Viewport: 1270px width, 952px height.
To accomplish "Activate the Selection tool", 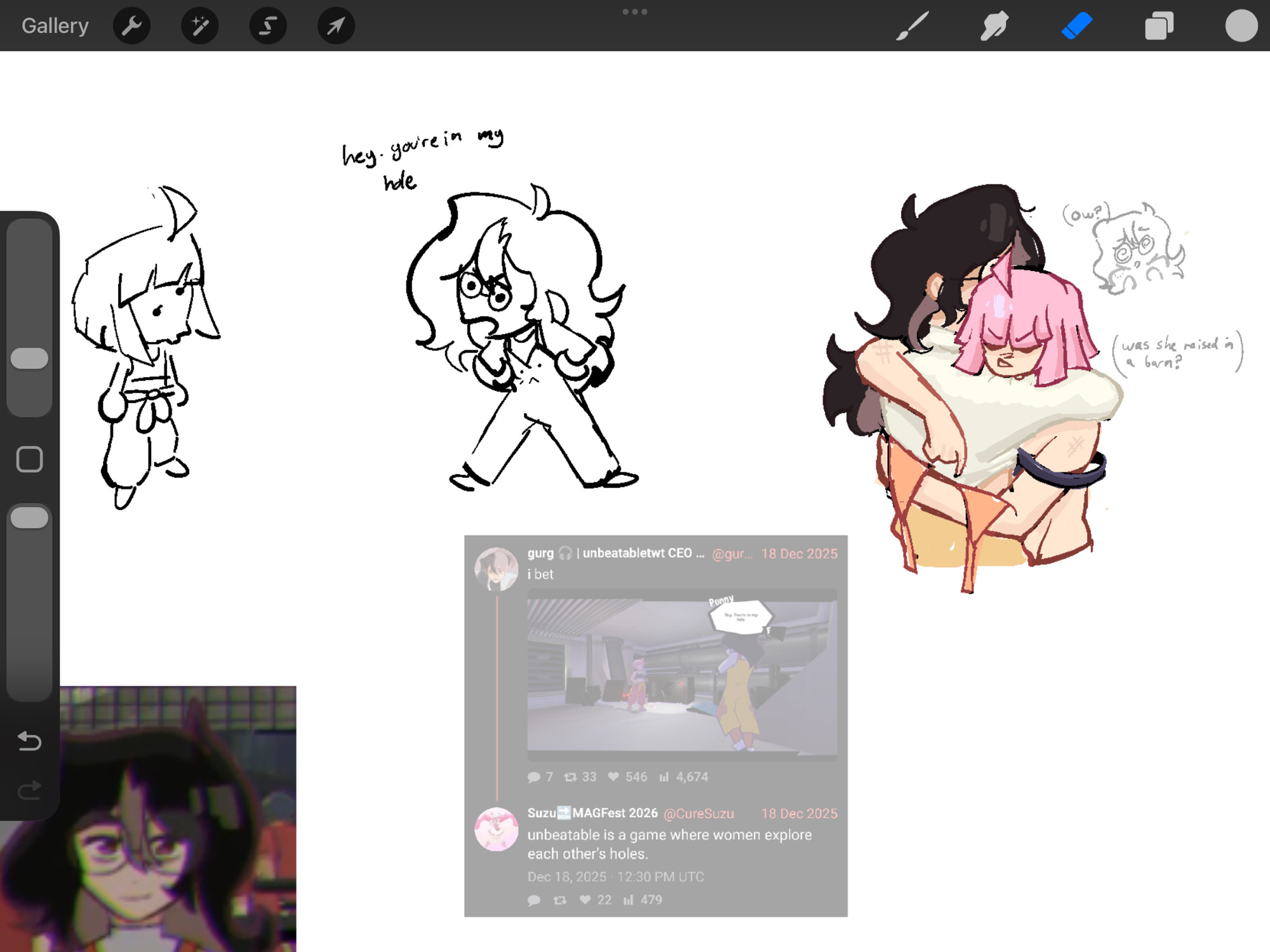I will pyautogui.click(x=268, y=26).
